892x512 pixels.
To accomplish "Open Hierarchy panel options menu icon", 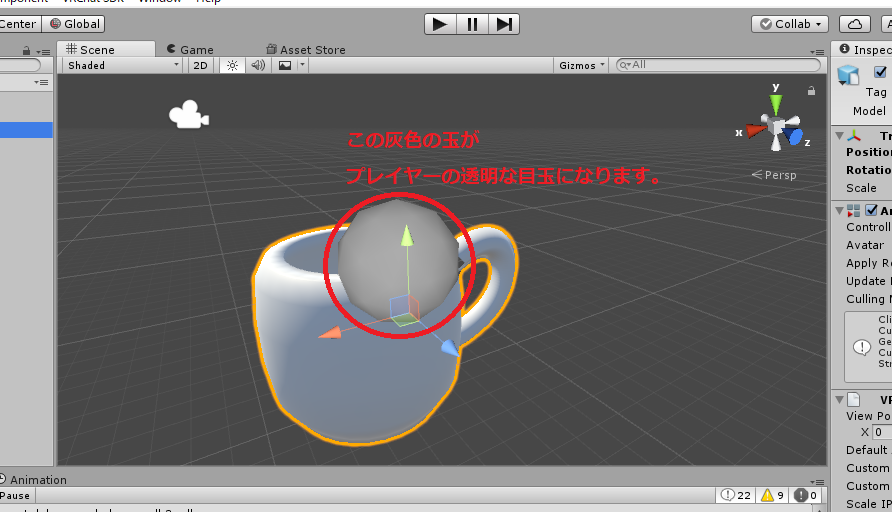I will click(43, 52).
